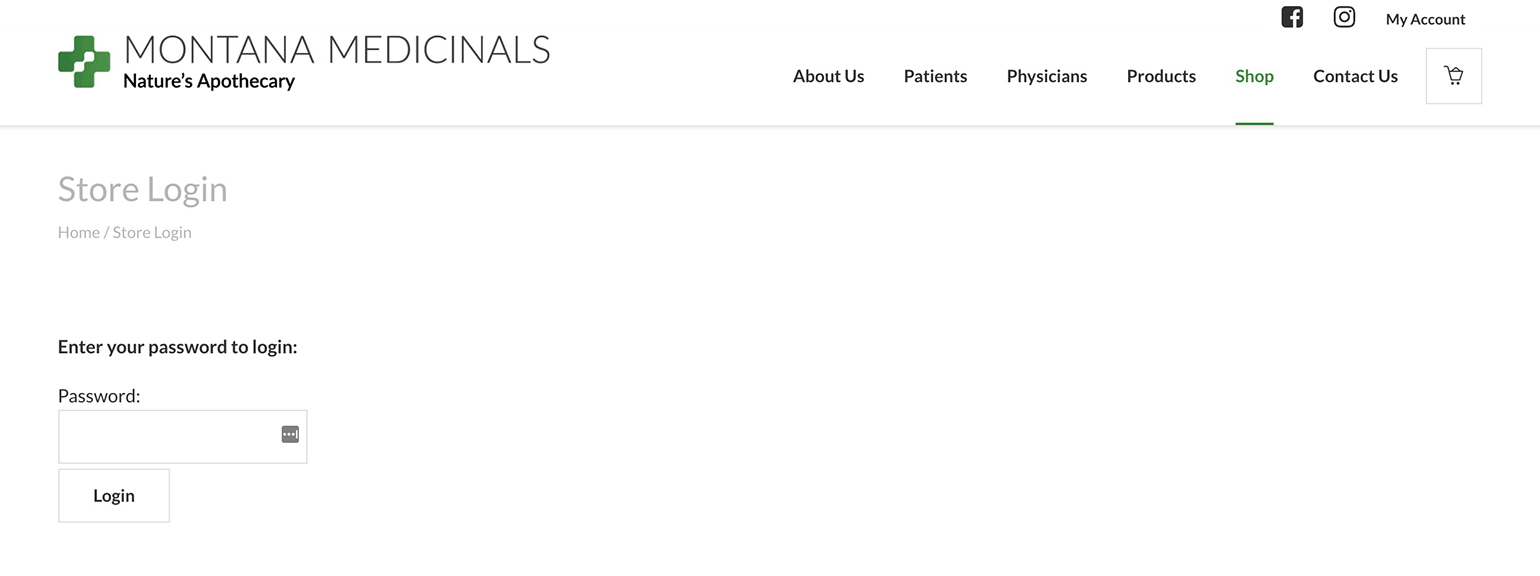The height and width of the screenshot is (576, 1540).
Task: Click the Home breadcrumb link
Action: coord(78,232)
